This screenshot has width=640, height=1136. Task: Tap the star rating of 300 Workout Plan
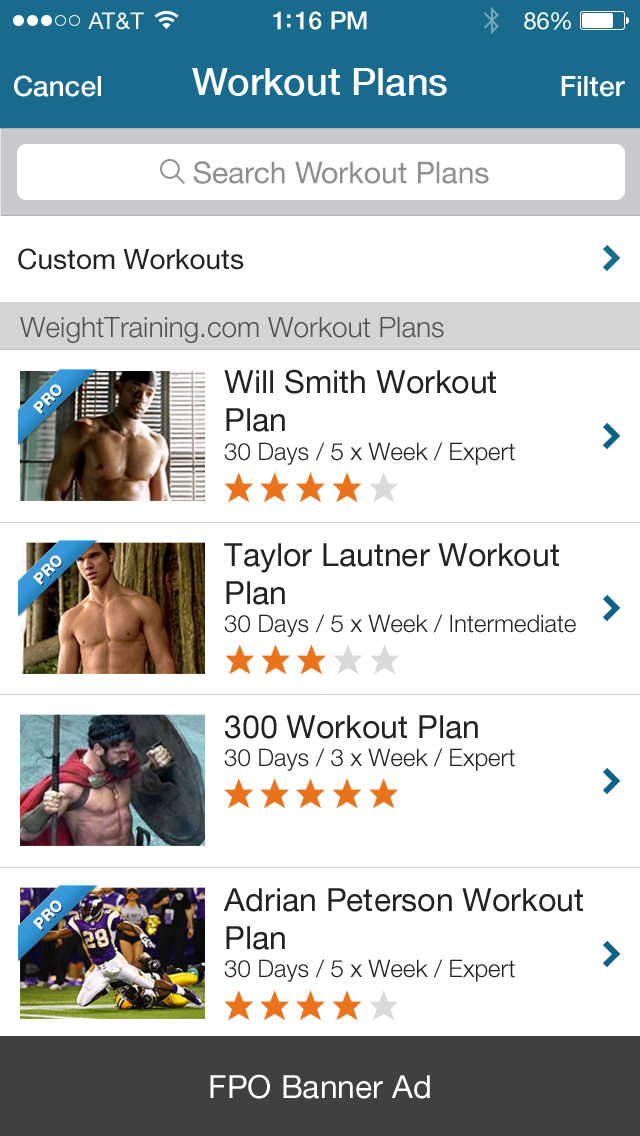(x=311, y=795)
